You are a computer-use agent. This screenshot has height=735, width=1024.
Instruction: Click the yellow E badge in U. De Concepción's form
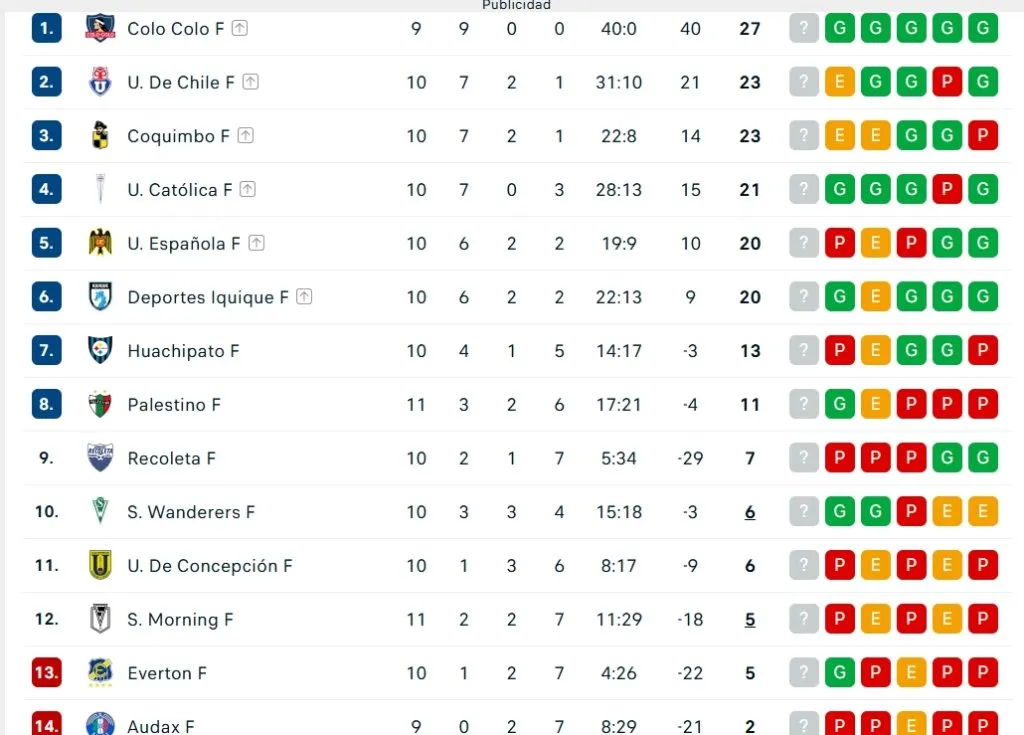coord(875,565)
